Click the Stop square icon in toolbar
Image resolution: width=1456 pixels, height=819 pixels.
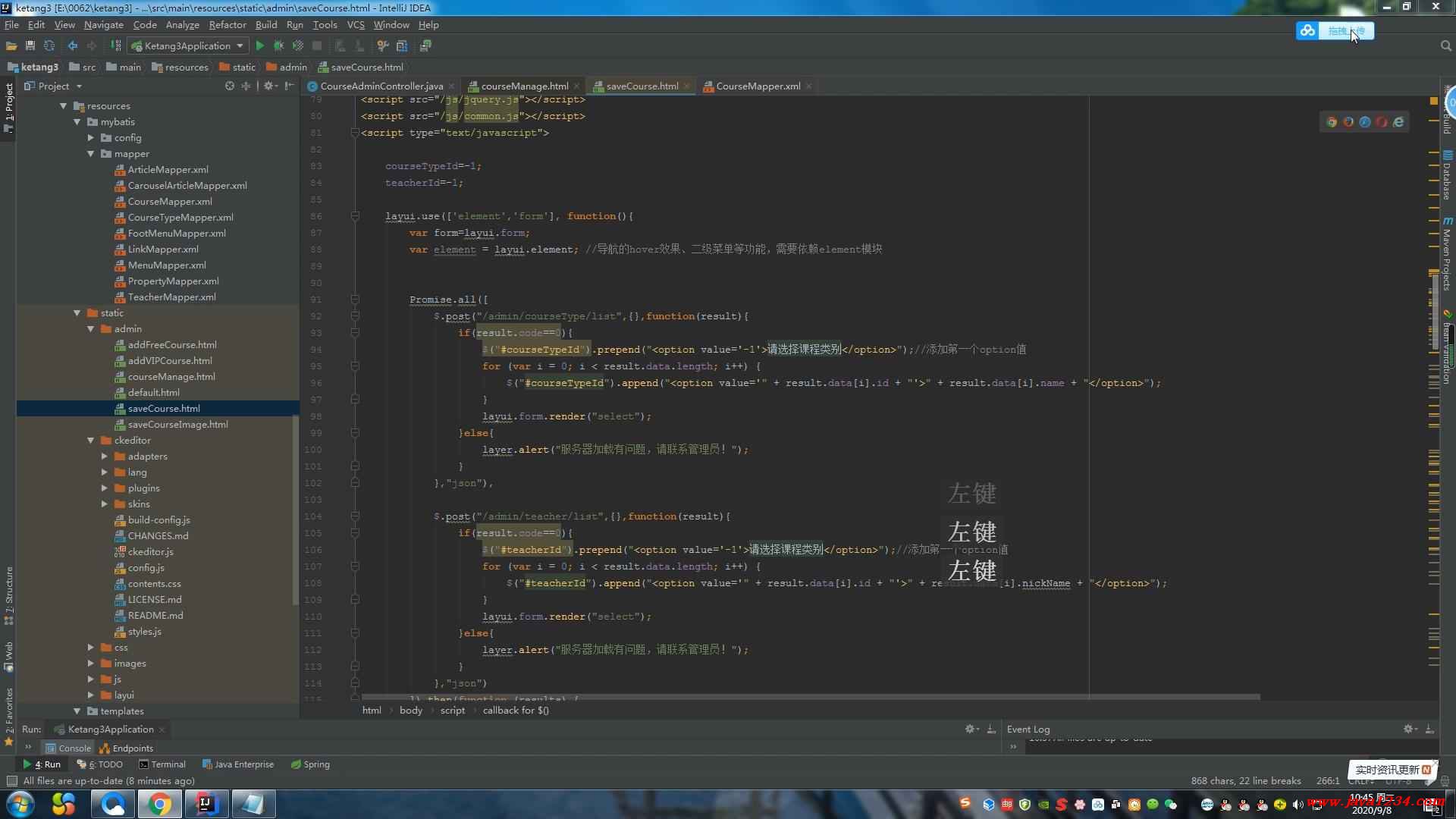click(317, 45)
